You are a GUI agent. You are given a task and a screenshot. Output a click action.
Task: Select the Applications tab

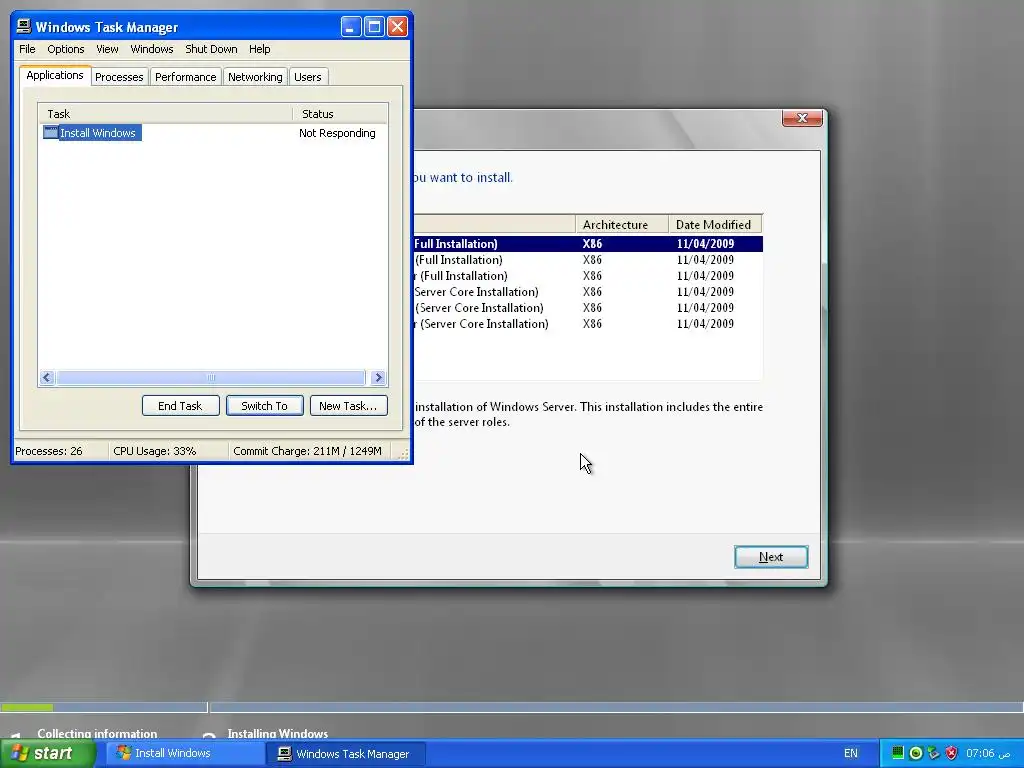(55, 75)
